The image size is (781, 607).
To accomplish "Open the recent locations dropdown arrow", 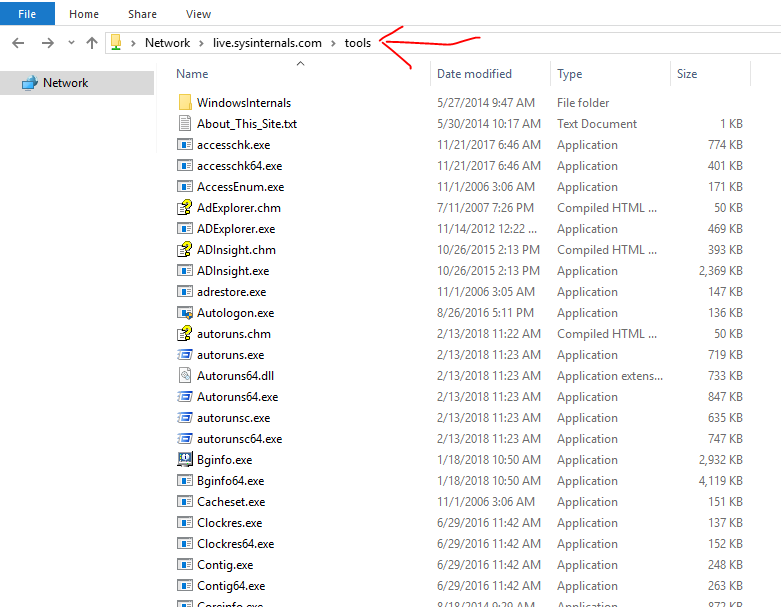I will point(71,43).
